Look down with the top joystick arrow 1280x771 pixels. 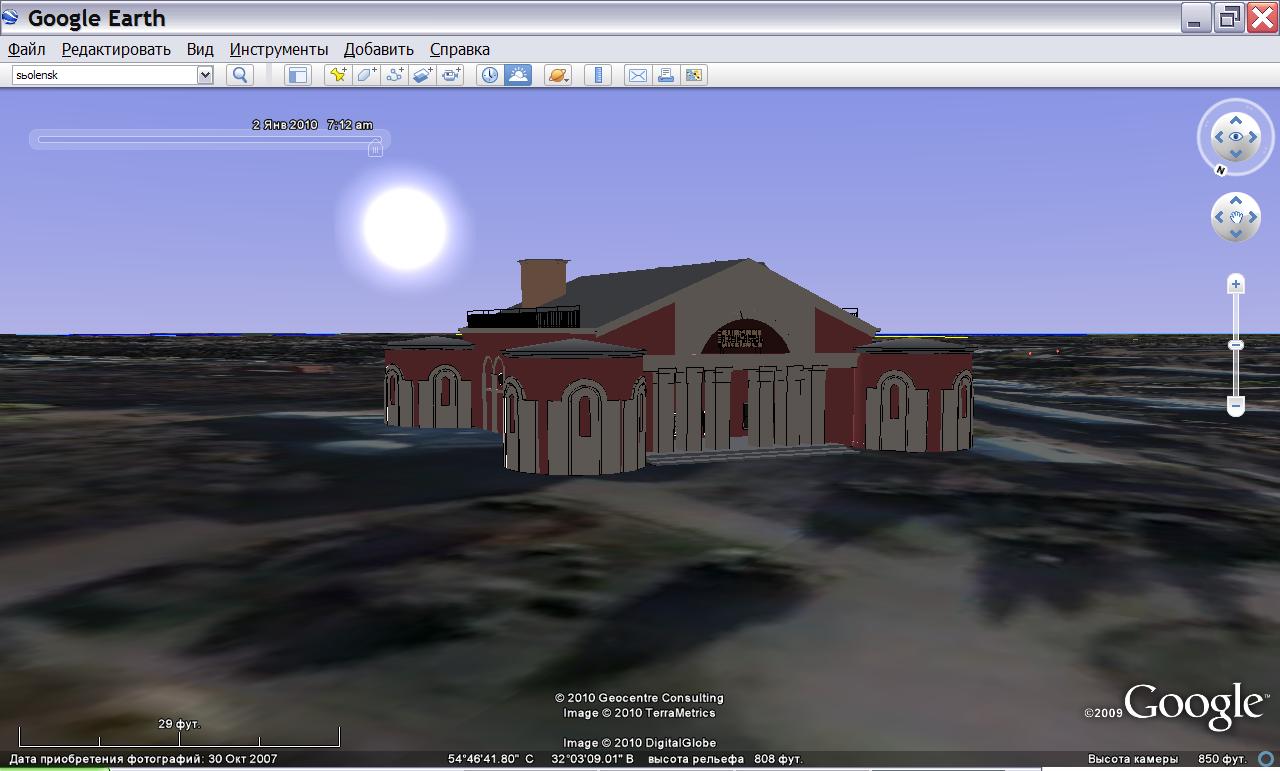1236,154
